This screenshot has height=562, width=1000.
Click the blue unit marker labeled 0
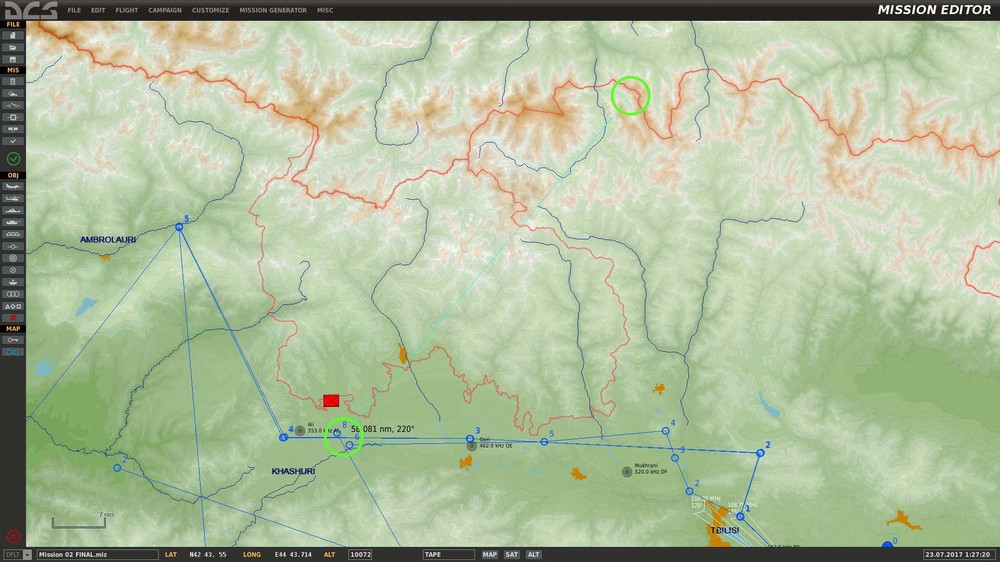point(887,545)
